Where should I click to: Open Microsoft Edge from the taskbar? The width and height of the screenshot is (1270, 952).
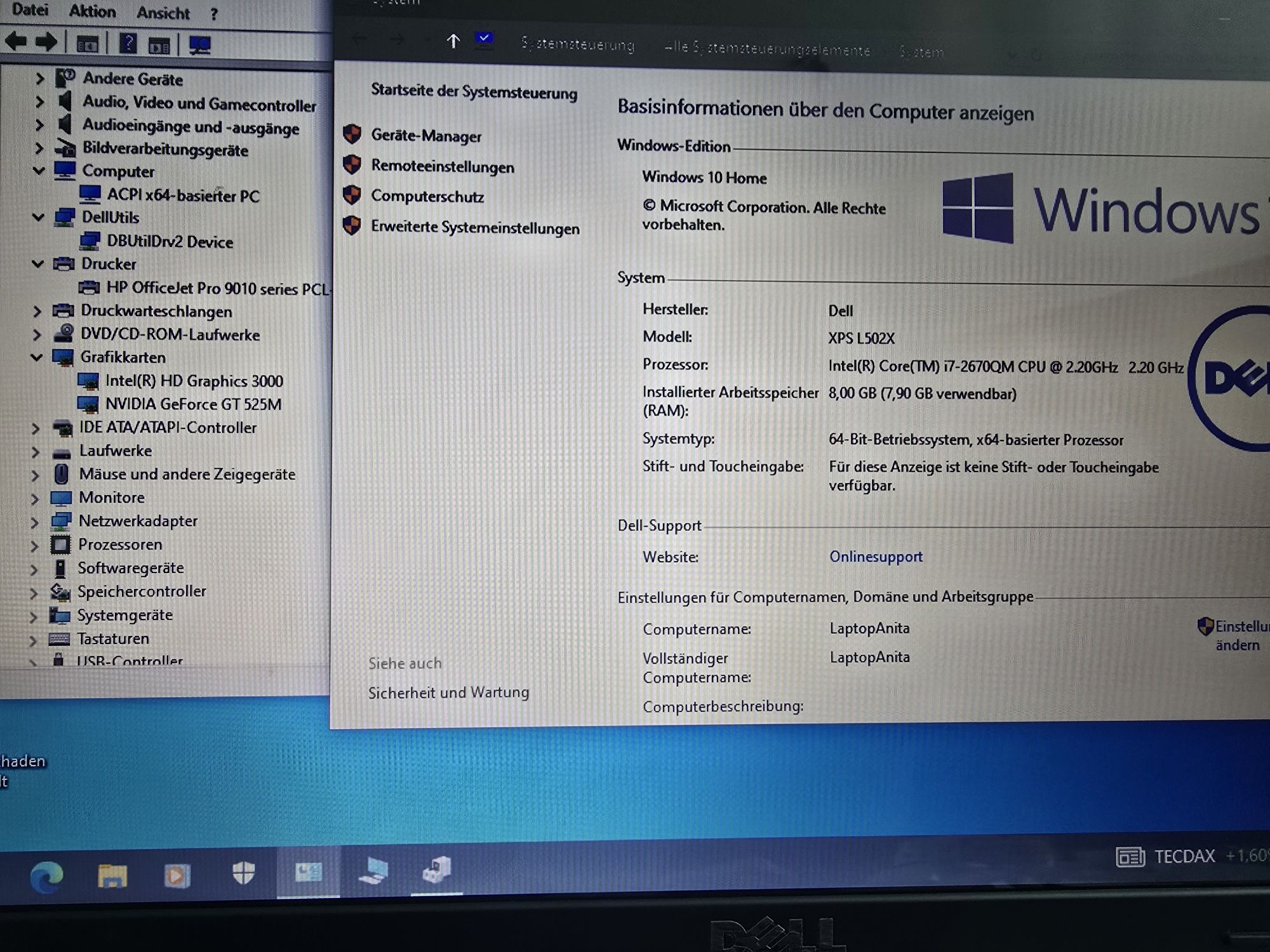coord(47,876)
